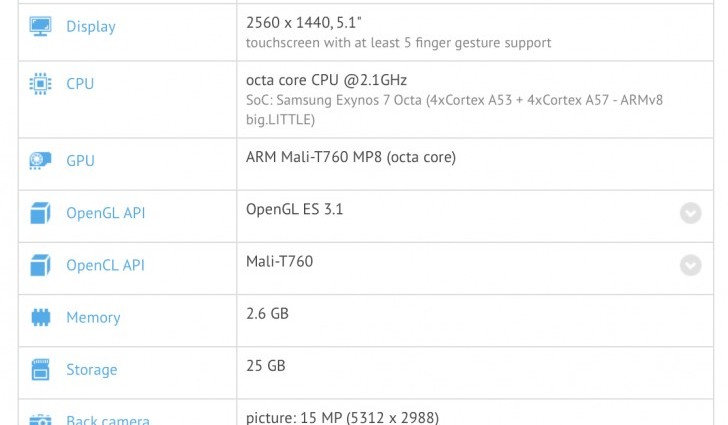Expand the Mali-T760 OpenCL details arrow
728x425 pixels.
690,265
